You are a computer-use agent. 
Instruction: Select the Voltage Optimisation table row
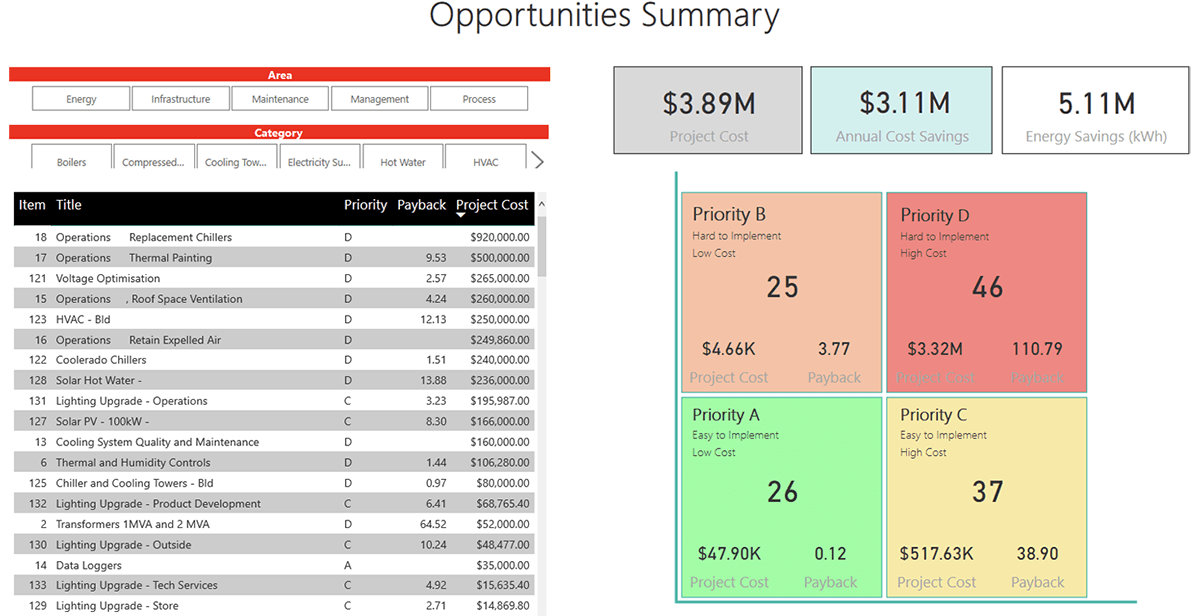108,278
